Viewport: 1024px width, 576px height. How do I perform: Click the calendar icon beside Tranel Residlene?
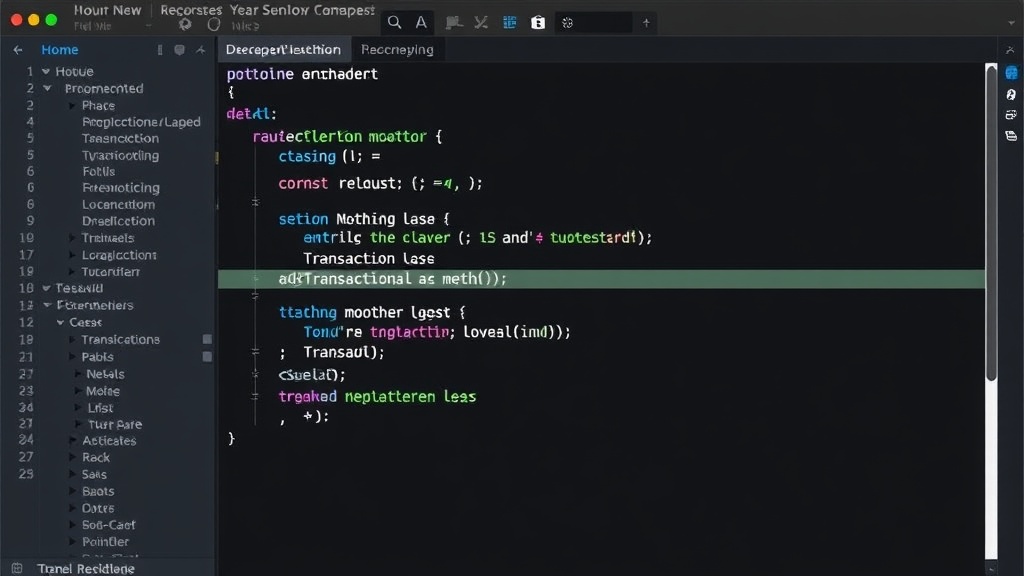[17, 568]
